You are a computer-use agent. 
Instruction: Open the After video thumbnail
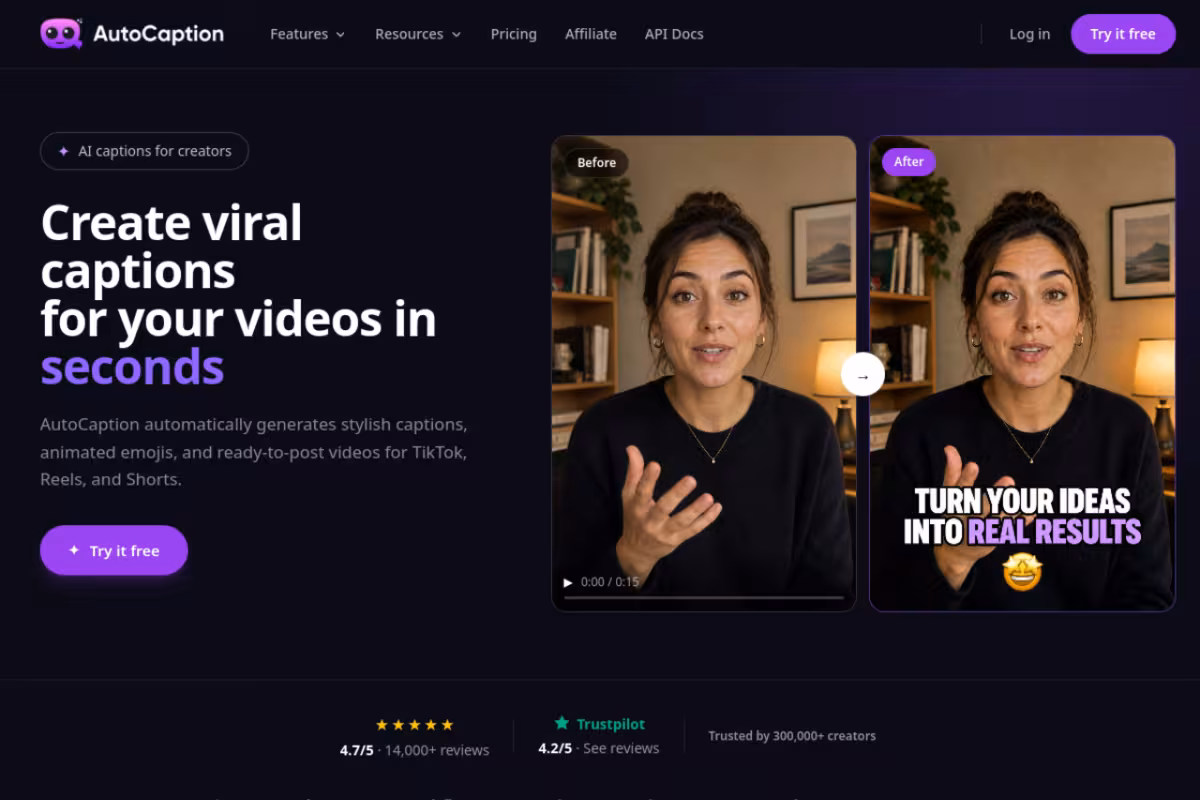click(1022, 373)
